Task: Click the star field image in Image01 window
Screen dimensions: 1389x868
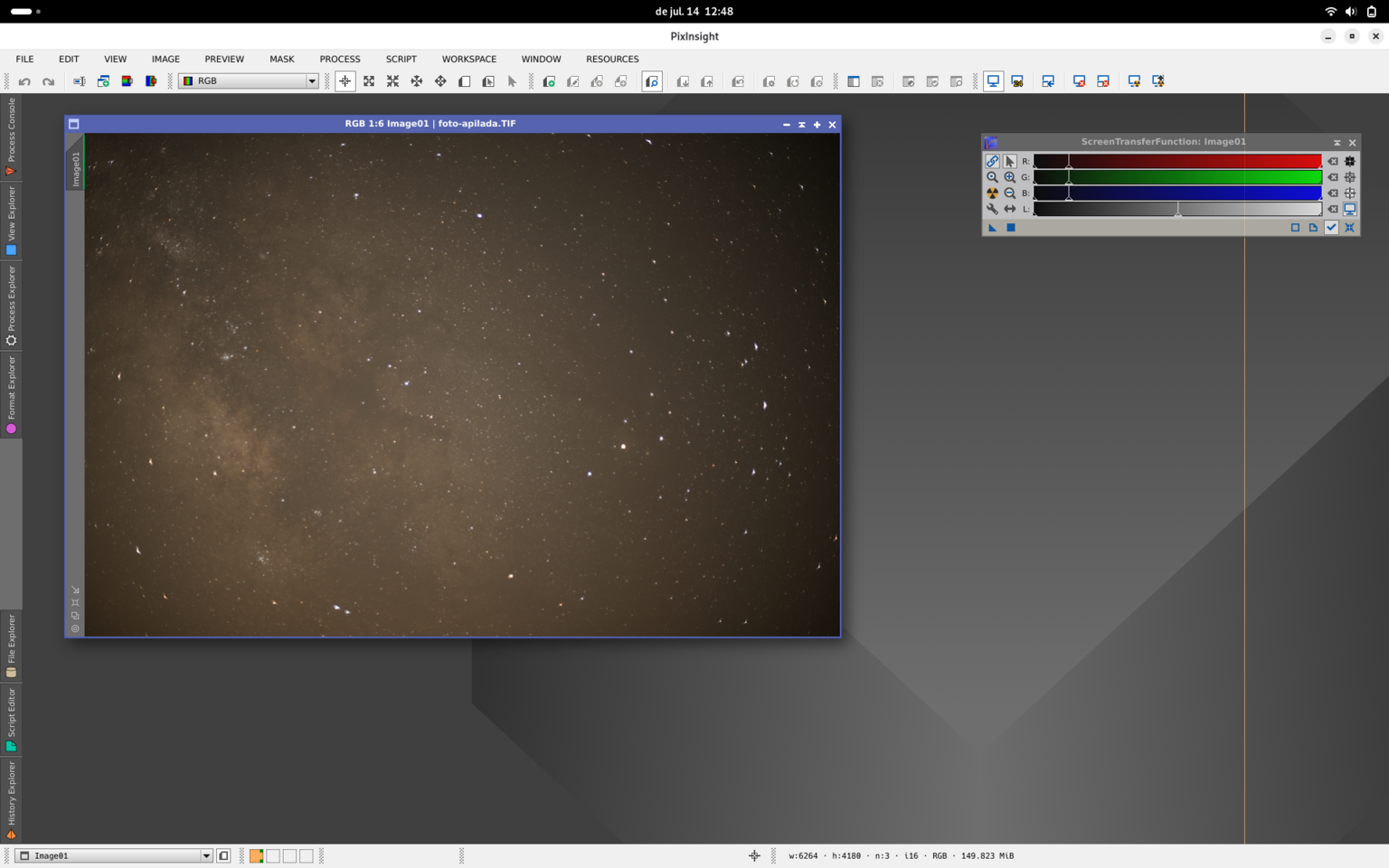Action: 462,385
